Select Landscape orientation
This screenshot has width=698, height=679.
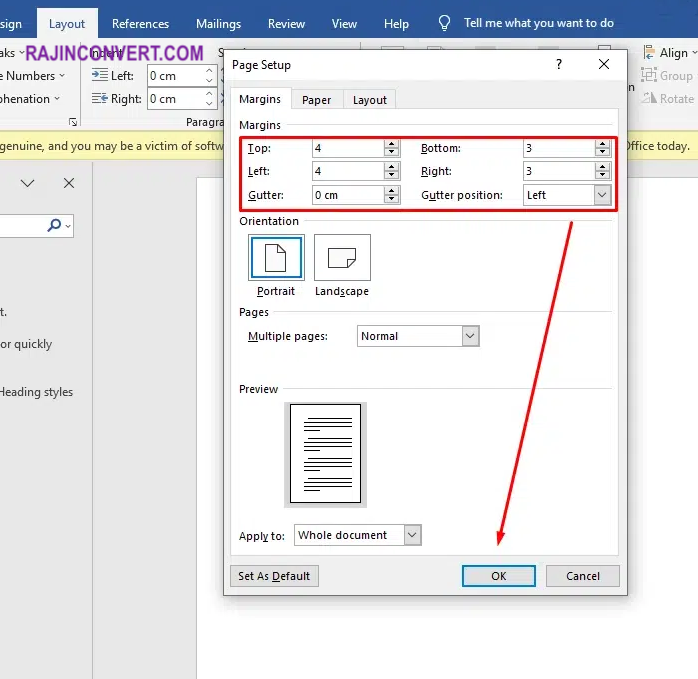[x=342, y=258]
